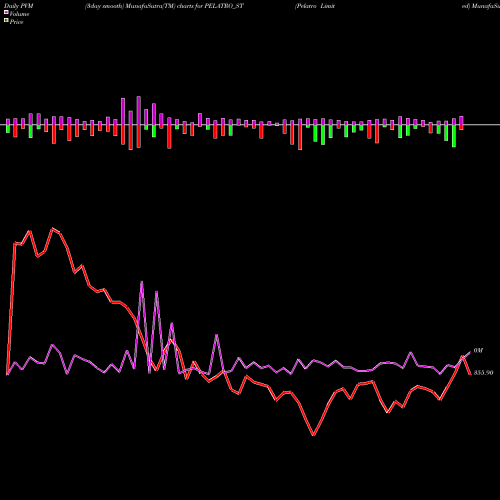This screenshot has height=500, width=500.
Task: Click the '(3day smooth) MunafaSutra(TM) charts for PELATRO_ST' heading
Action: point(164,6)
